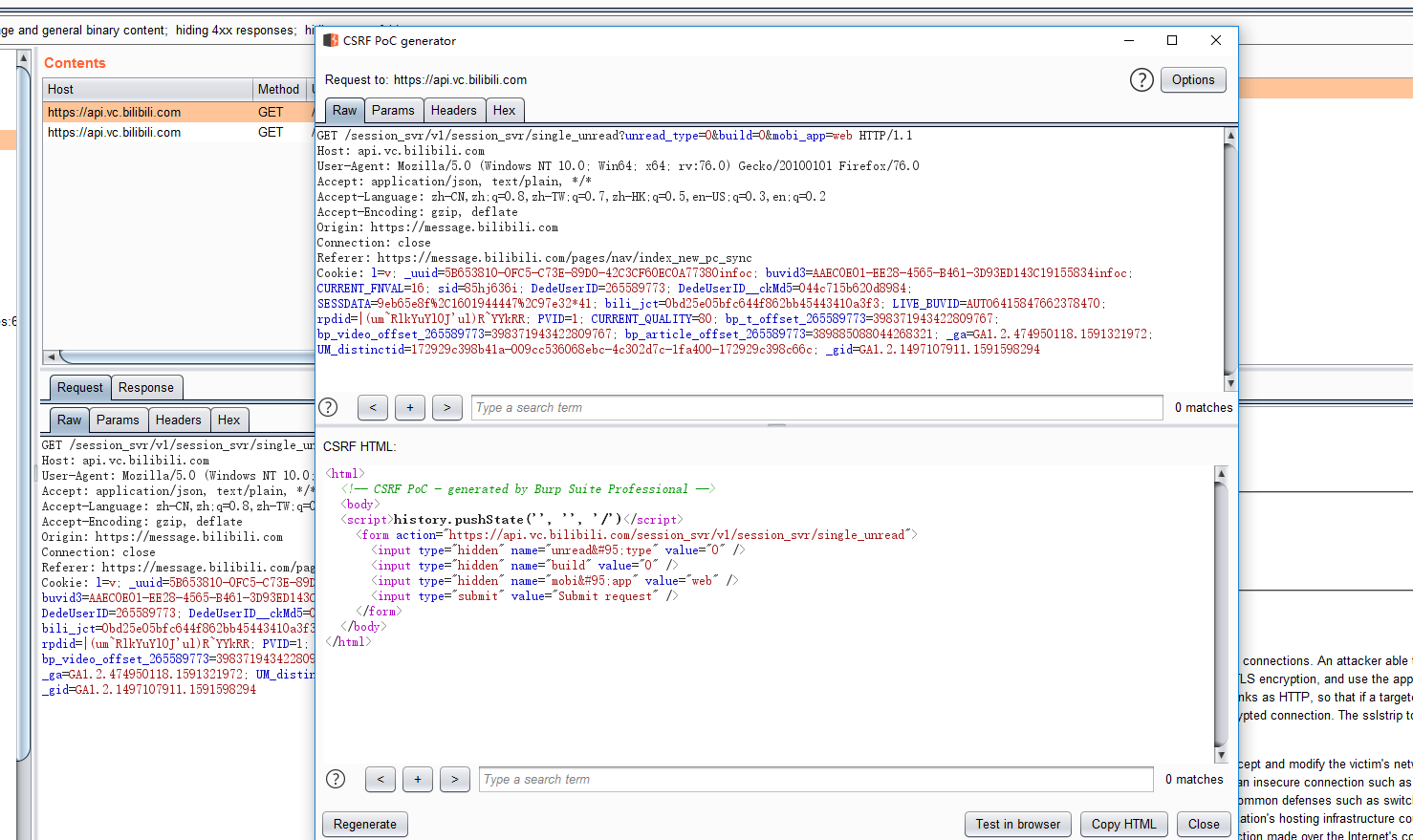Screen dimensions: 1413x840
Task: Click Test in browser
Action: (x=1018, y=825)
